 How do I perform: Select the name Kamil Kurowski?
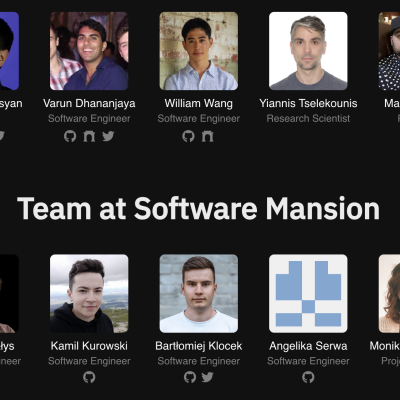[x=89, y=346]
